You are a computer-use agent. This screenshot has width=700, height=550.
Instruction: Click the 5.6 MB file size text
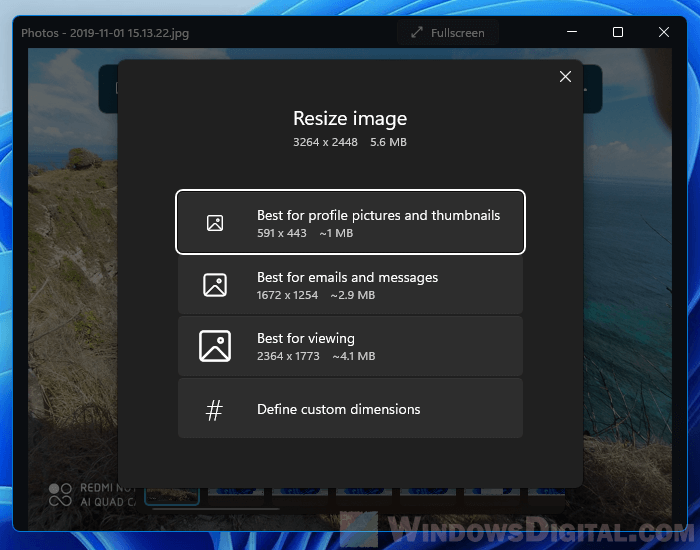388,142
